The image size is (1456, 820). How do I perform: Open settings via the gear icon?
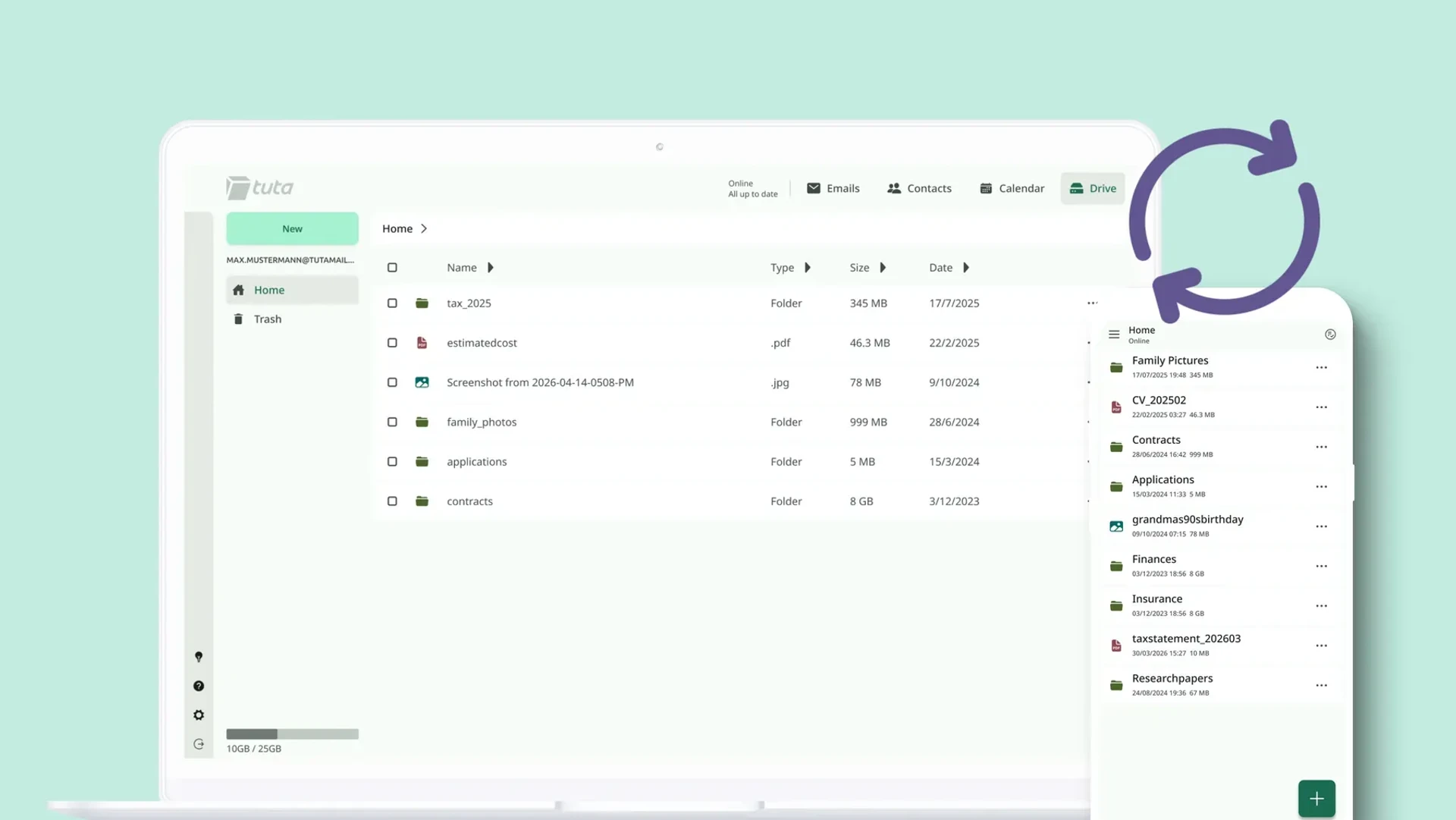click(x=199, y=715)
